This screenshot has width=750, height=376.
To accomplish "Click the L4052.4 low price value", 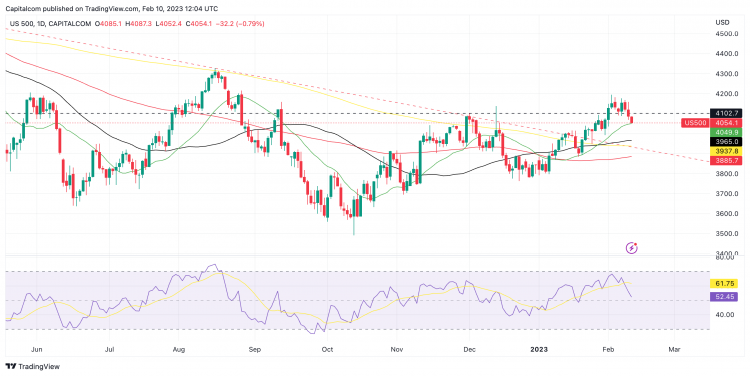I will pos(169,23).
